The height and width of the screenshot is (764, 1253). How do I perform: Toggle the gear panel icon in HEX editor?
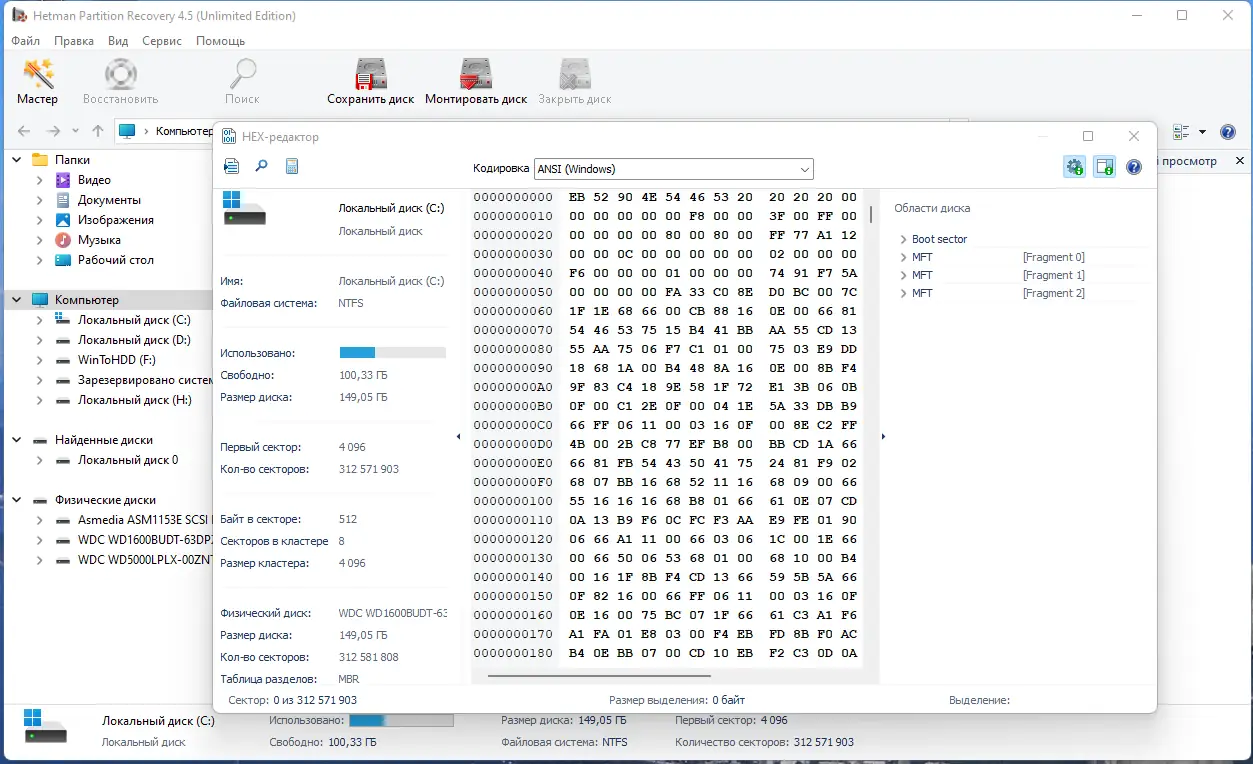(x=1074, y=167)
